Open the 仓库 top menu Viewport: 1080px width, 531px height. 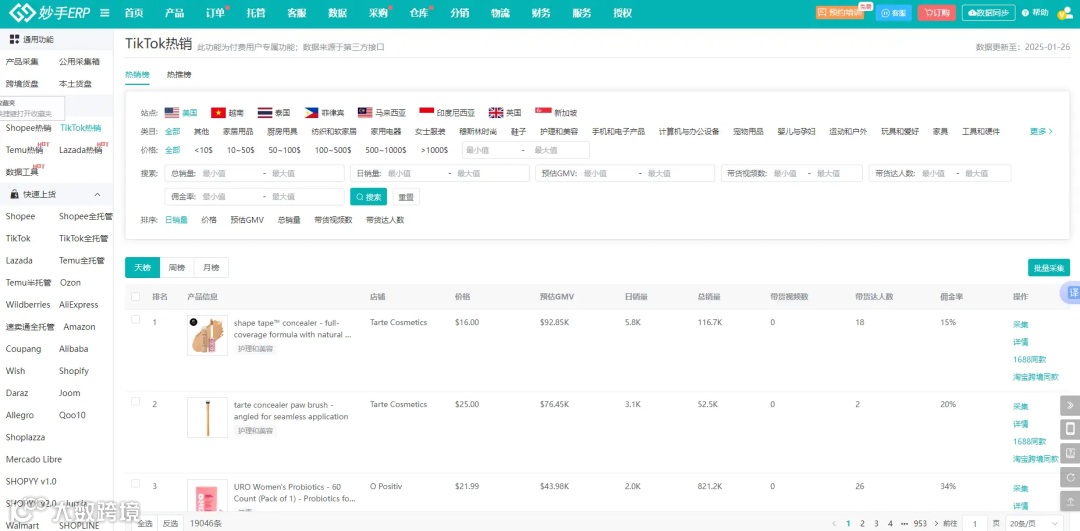tap(419, 13)
